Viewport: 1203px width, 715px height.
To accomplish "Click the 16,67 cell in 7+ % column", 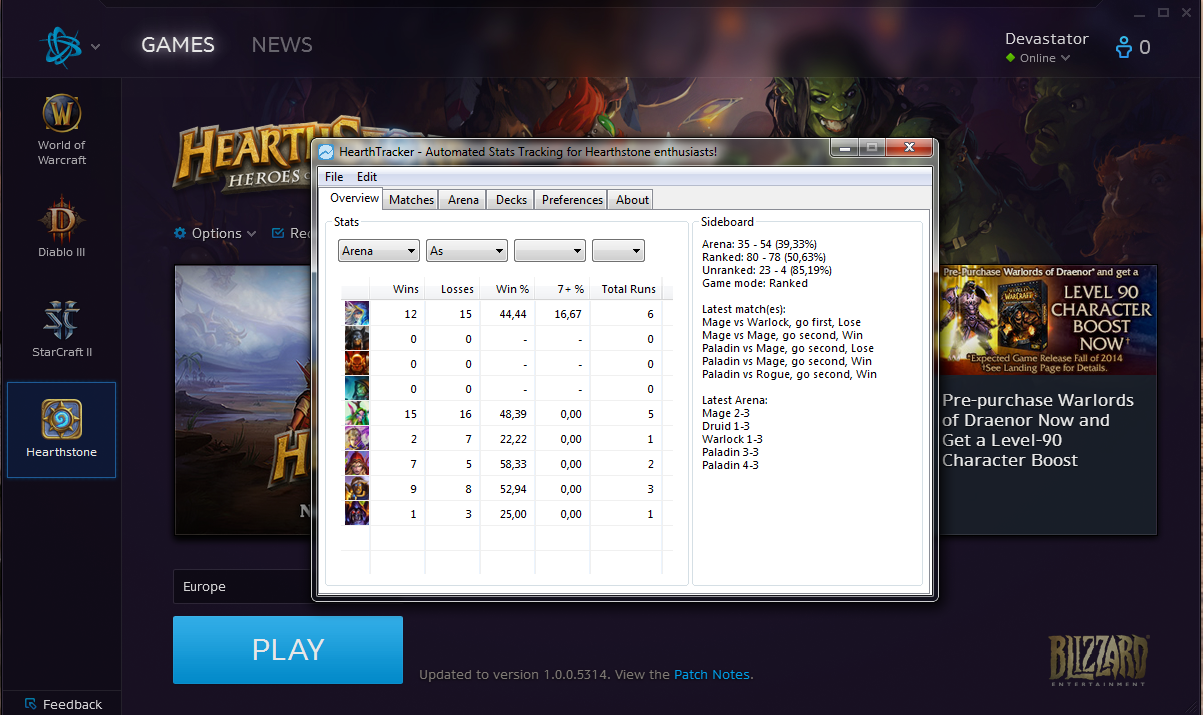I will (566, 314).
